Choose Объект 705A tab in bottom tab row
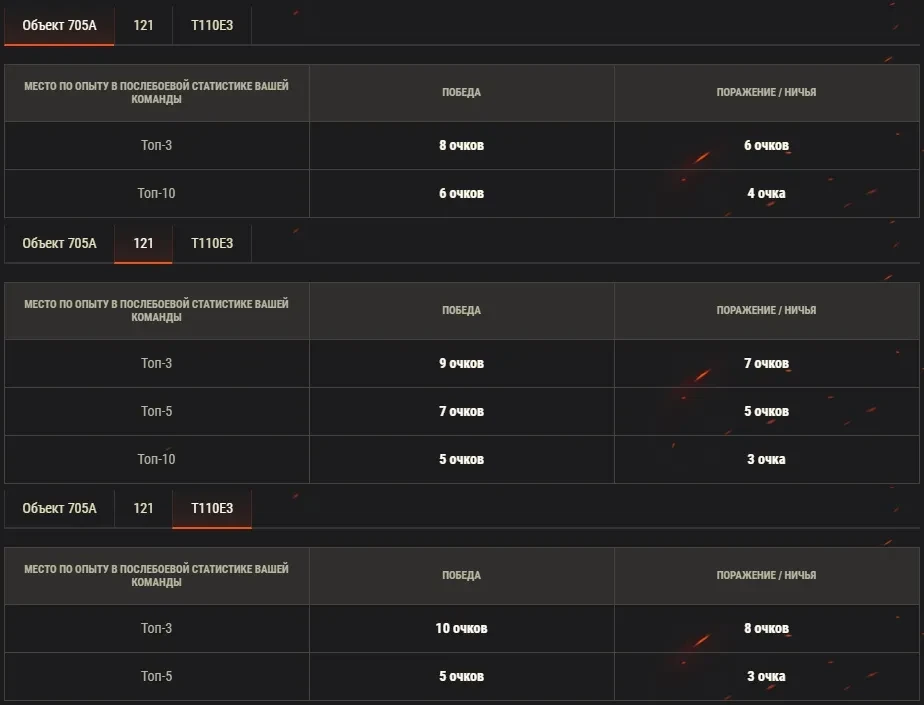Viewport: 924px width, 705px height. pos(59,508)
